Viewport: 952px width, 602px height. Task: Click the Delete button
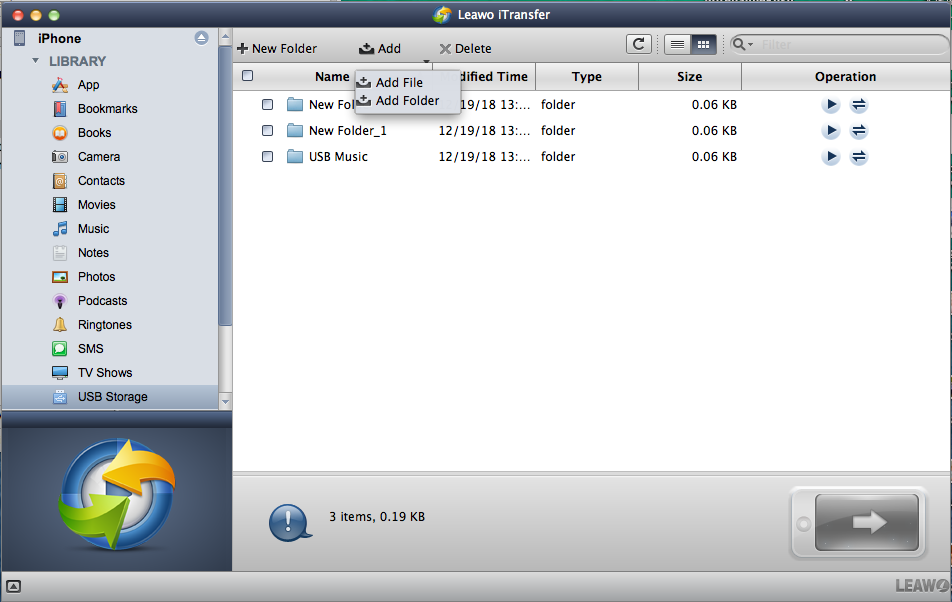tap(465, 48)
